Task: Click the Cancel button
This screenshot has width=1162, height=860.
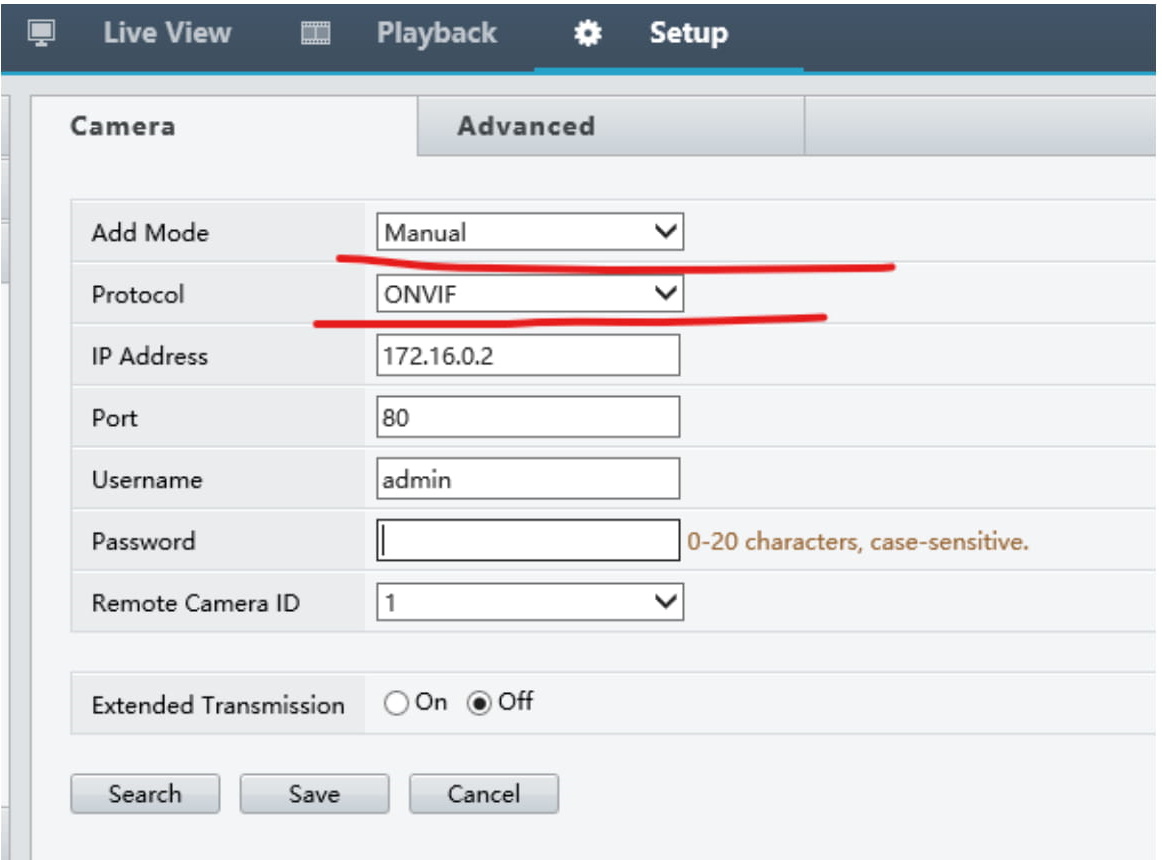Action: pos(483,794)
